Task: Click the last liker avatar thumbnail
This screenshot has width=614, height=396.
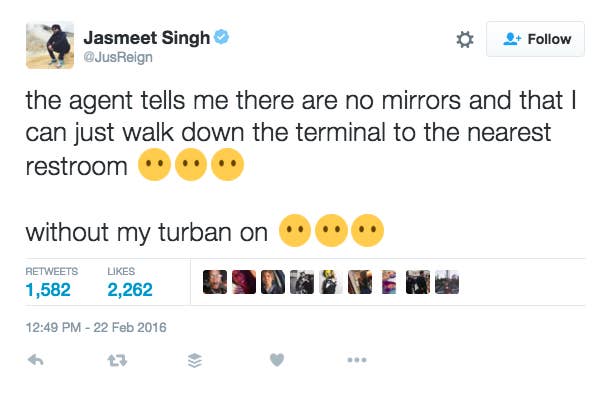Action: point(447,282)
